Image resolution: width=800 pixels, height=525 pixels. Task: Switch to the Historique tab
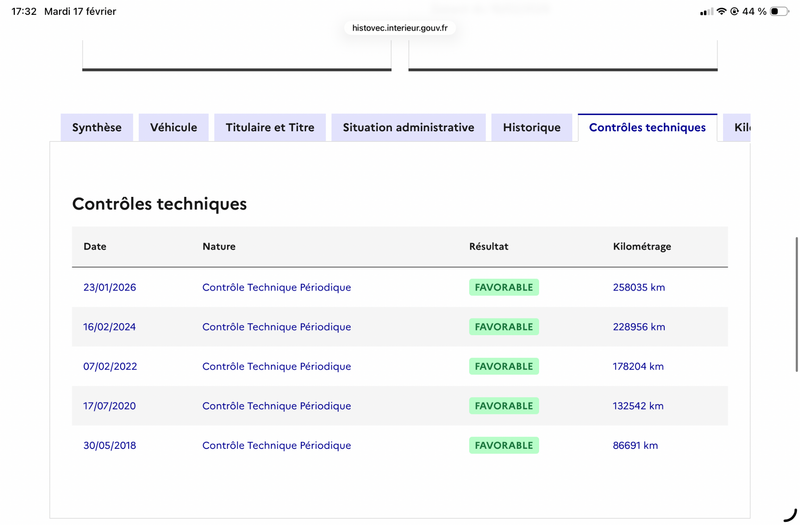532,128
